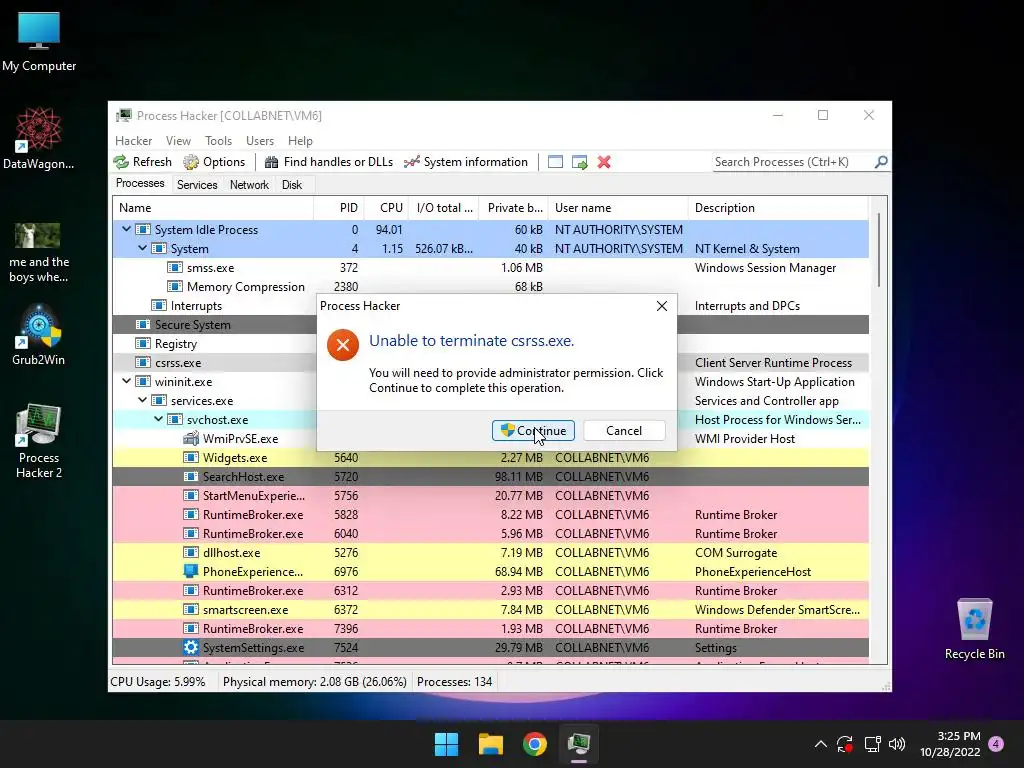Click Find handles or DLLs icon
The height and width of the screenshot is (768, 1024).
(272, 162)
